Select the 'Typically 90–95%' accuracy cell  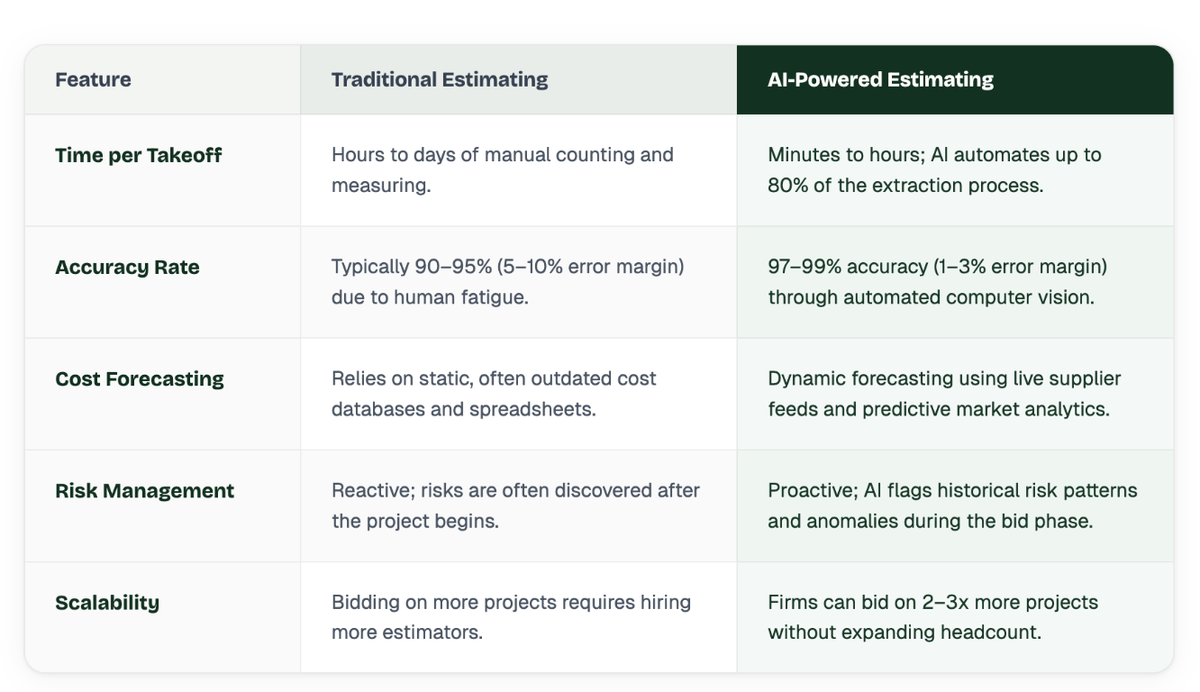click(519, 282)
